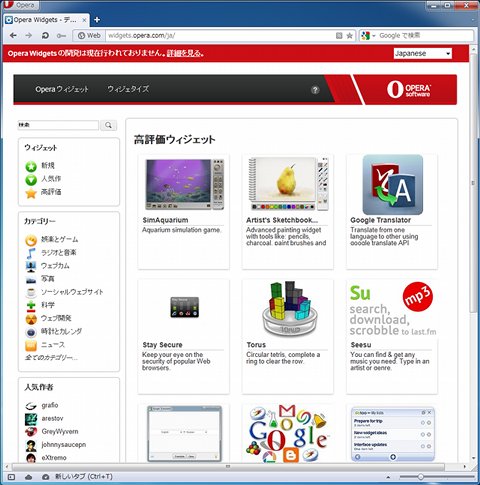480x485 pixels.
Task: Open the ウェブ開発 category
Action: (56, 318)
